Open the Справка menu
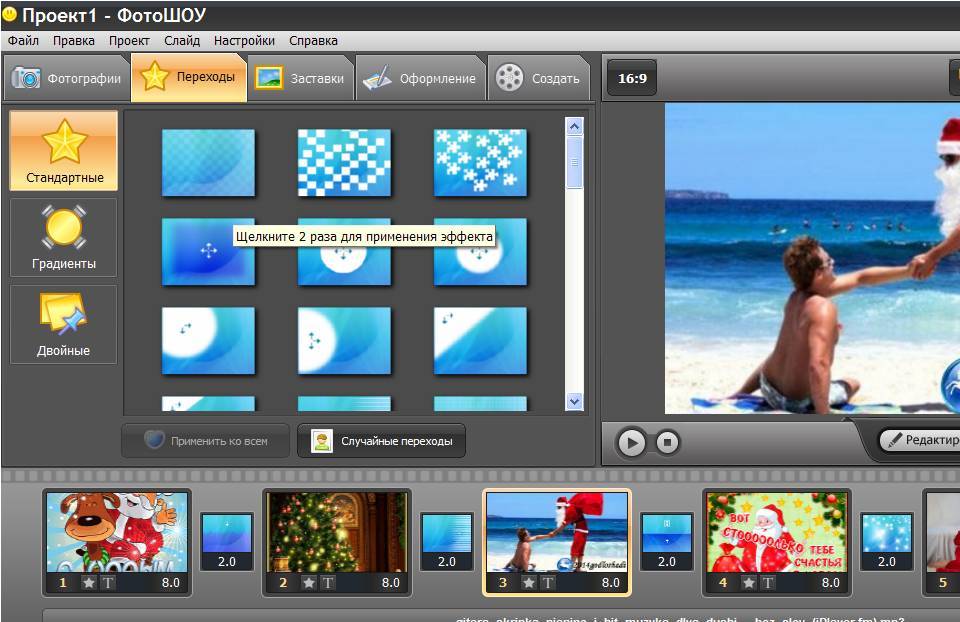Screen dimensions: 960x622 pos(313,40)
